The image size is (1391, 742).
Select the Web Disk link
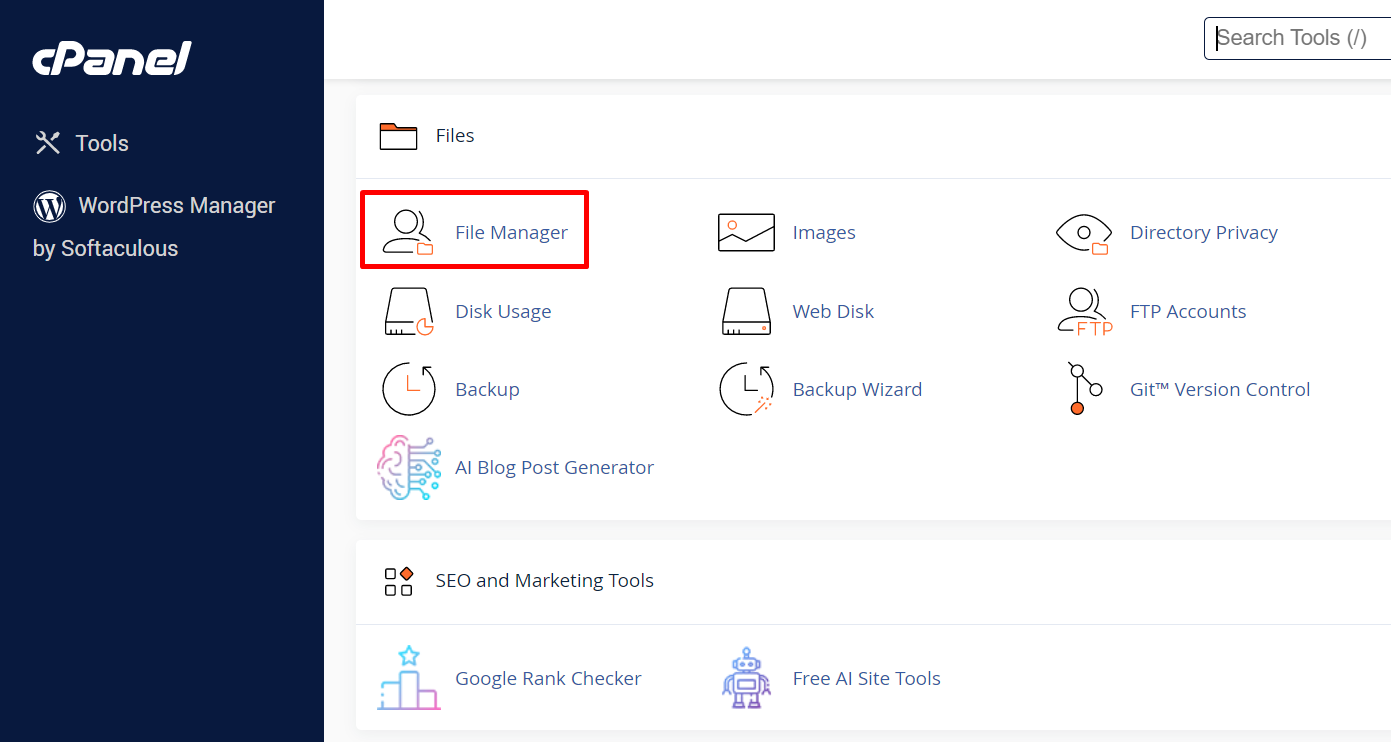[x=833, y=311]
